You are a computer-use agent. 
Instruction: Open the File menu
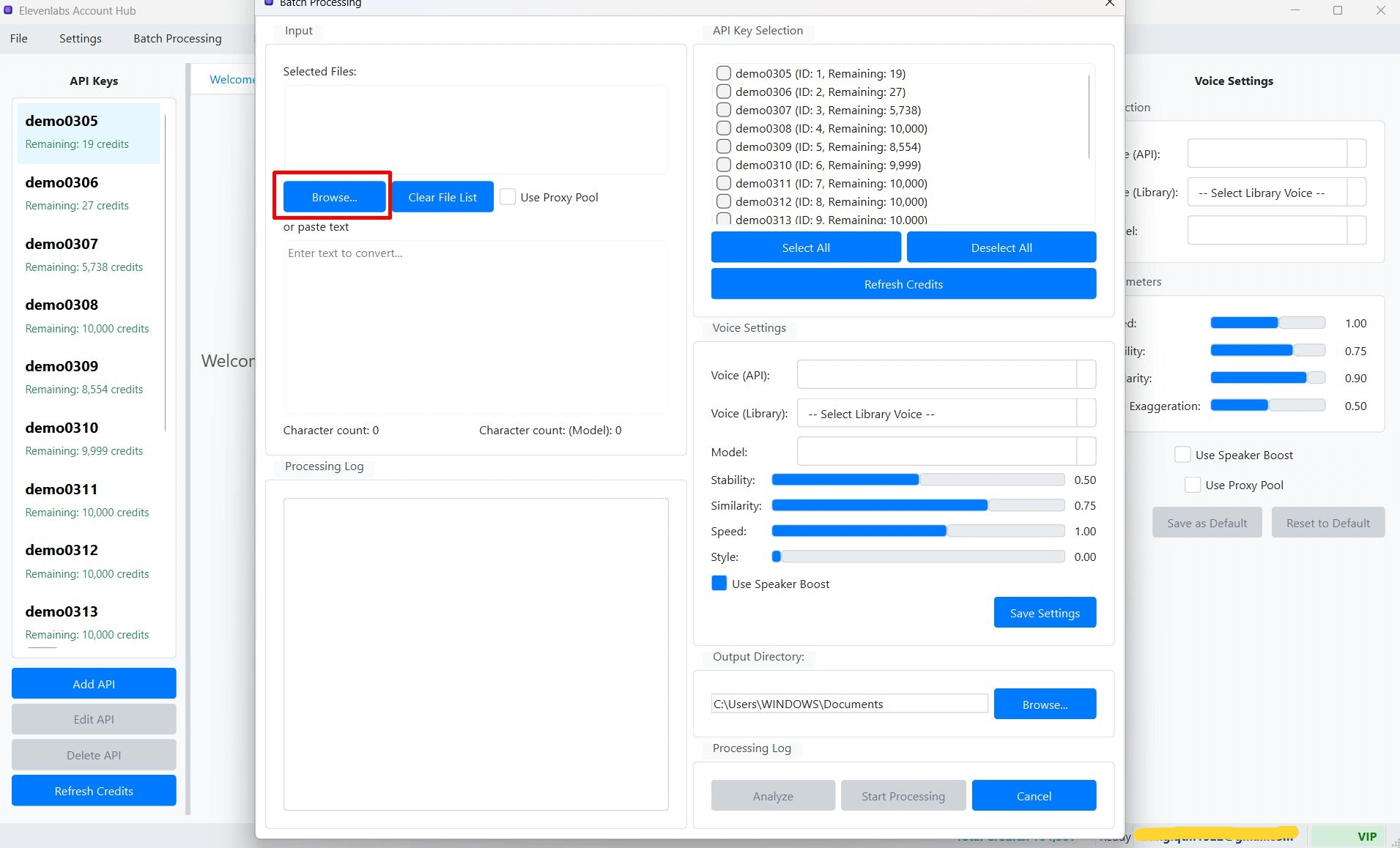click(x=19, y=38)
